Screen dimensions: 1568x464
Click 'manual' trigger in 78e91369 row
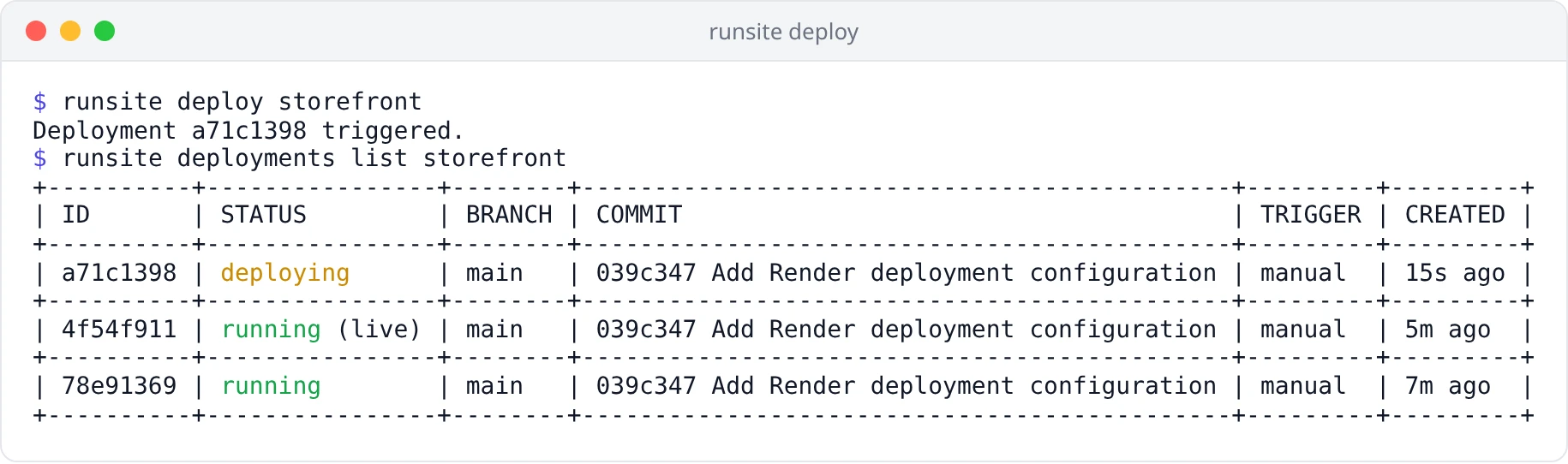(1303, 386)
